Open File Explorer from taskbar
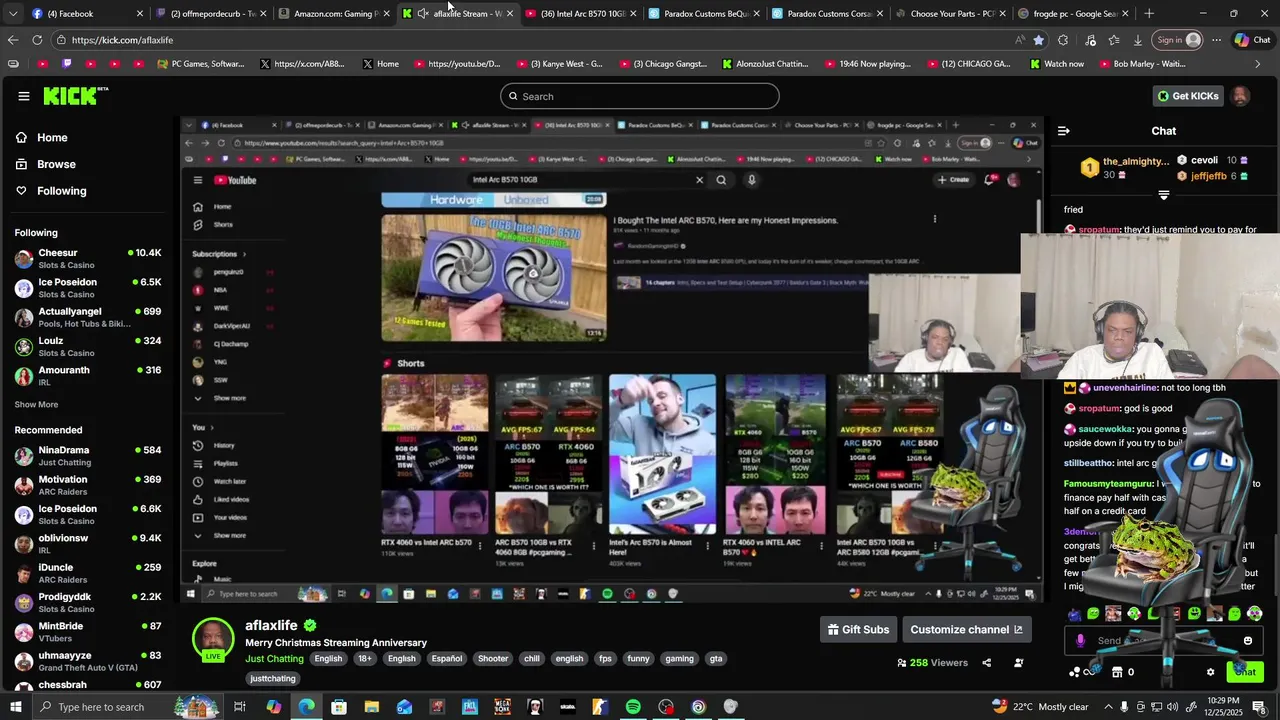1280x720 pixels. [371, 707]
